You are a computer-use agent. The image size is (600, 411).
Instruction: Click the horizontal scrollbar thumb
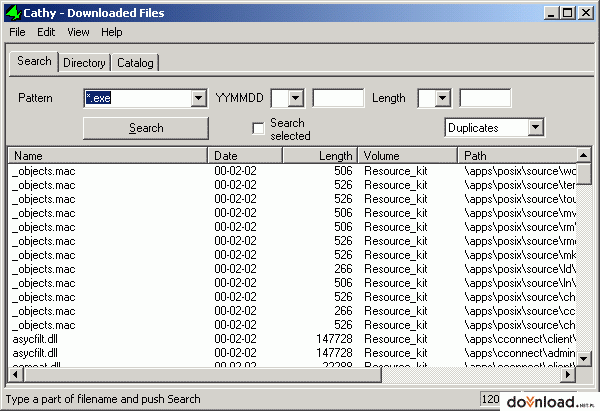click(x=203, y=374)
